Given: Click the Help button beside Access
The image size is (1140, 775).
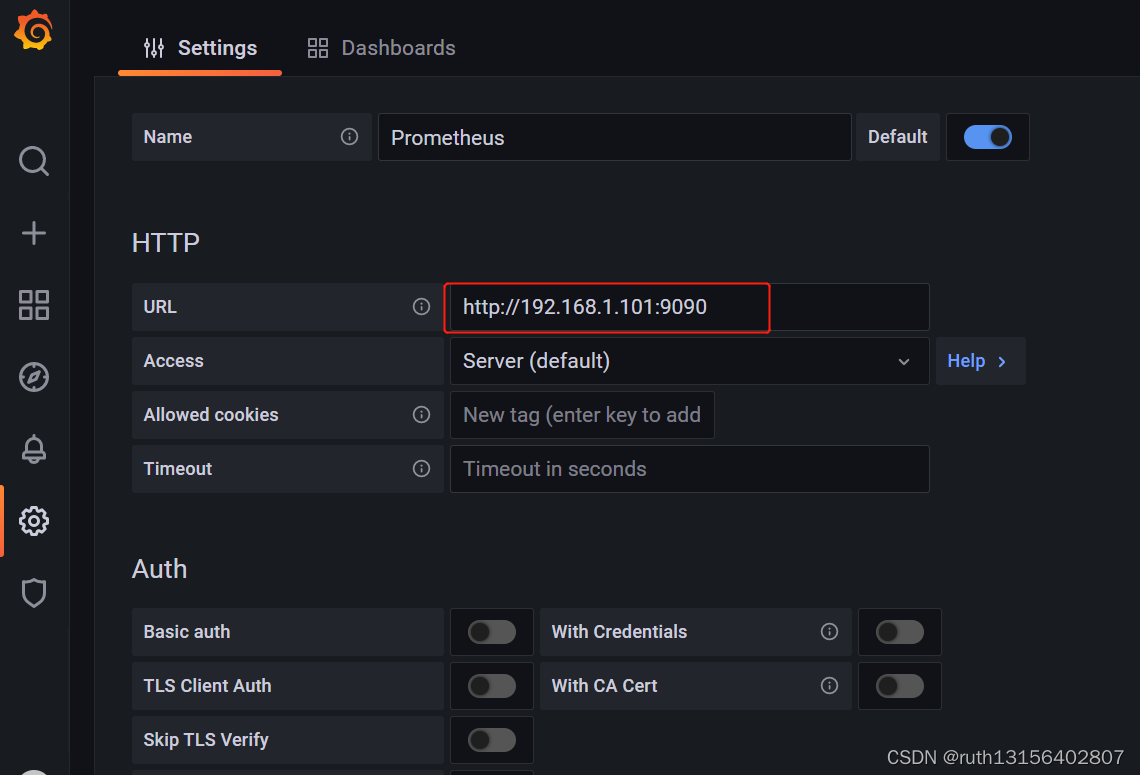Looking at the screenshot, I should point(980,361).
